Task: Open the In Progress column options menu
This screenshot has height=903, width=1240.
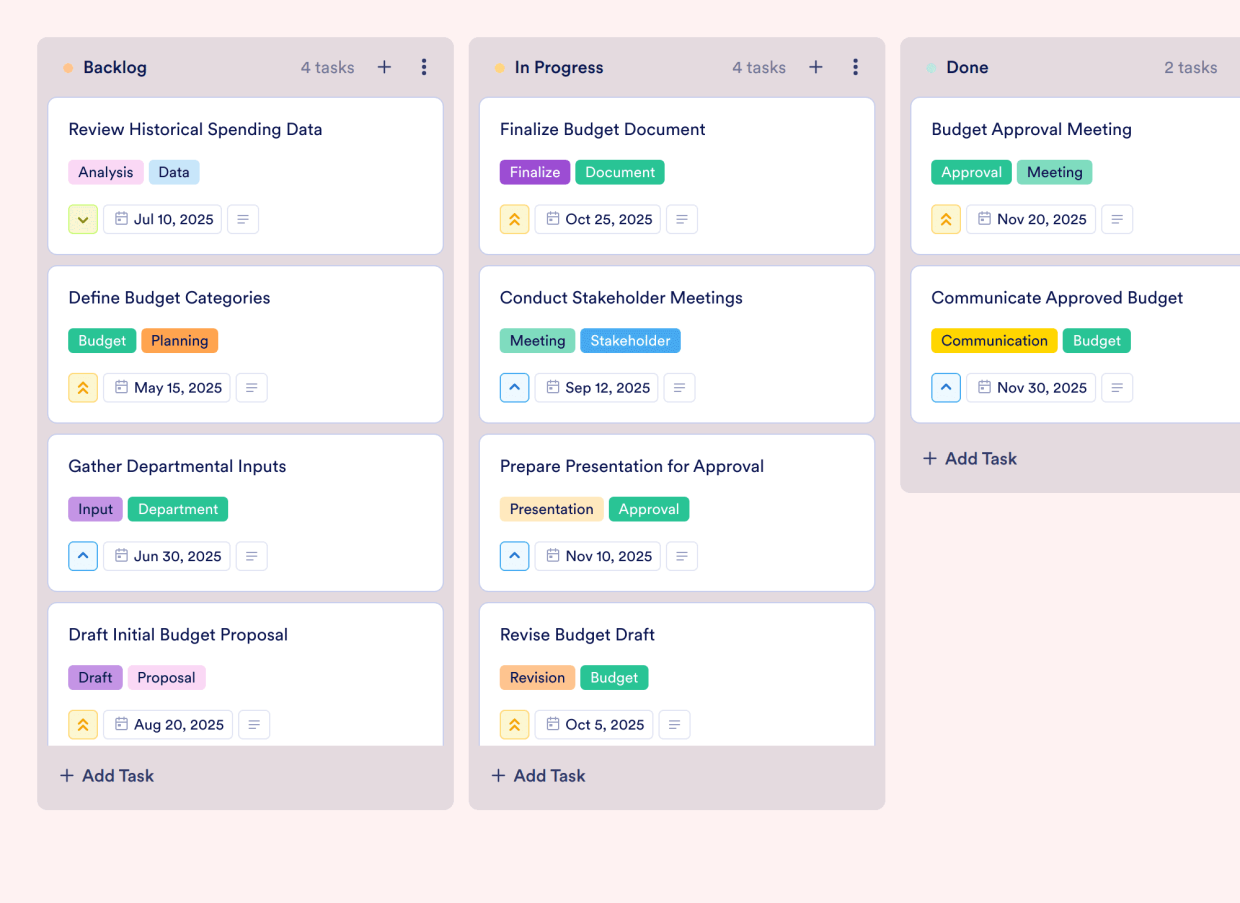Action: click(856, 67)
